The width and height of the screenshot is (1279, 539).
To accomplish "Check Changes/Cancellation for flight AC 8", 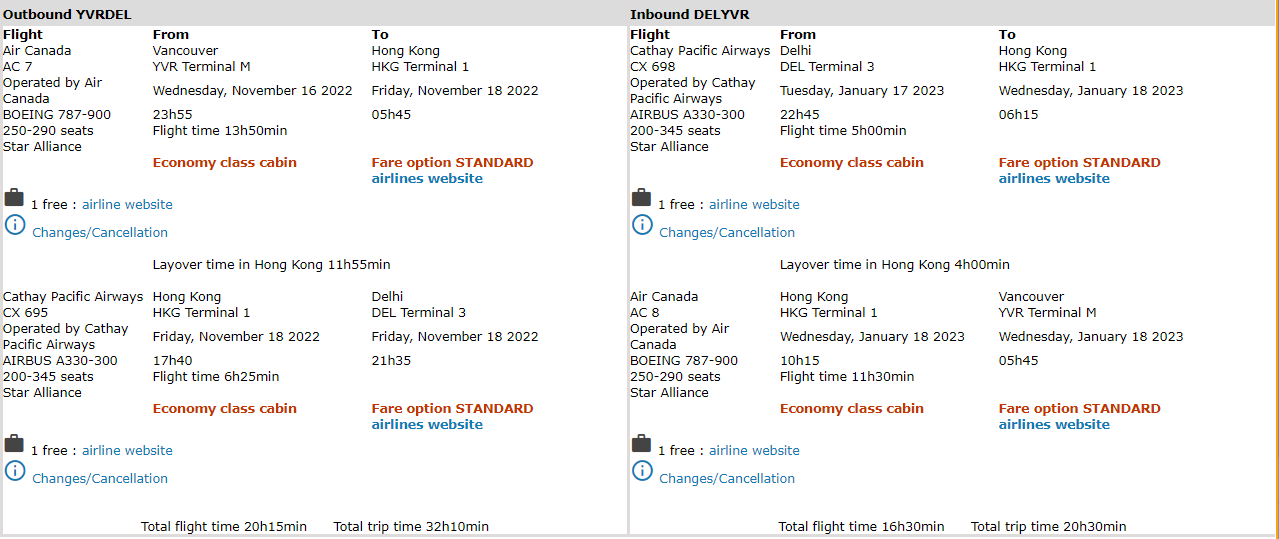I will [x=727, y=479].
